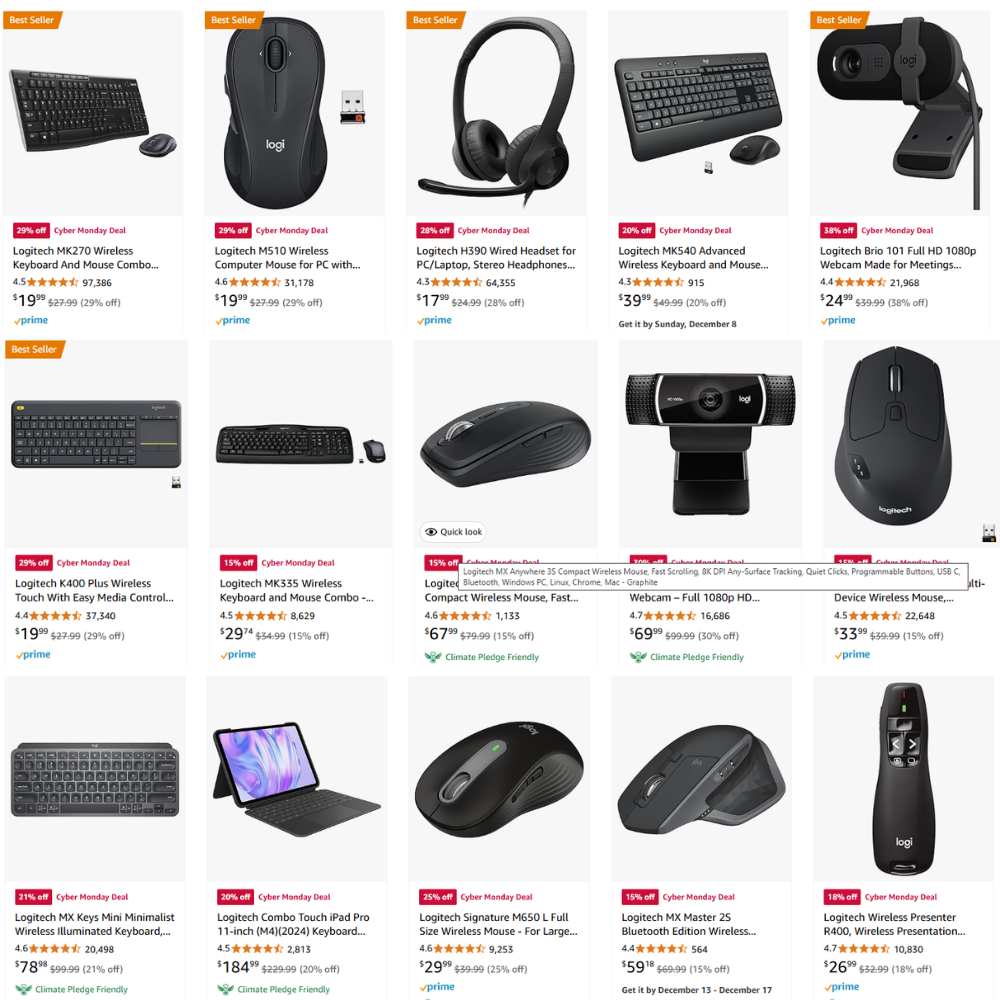The height and width of the screenshot is (1000, 1000).
Task: Click the MX Master 2S mouse image
Action: click(x=702, y=779)
